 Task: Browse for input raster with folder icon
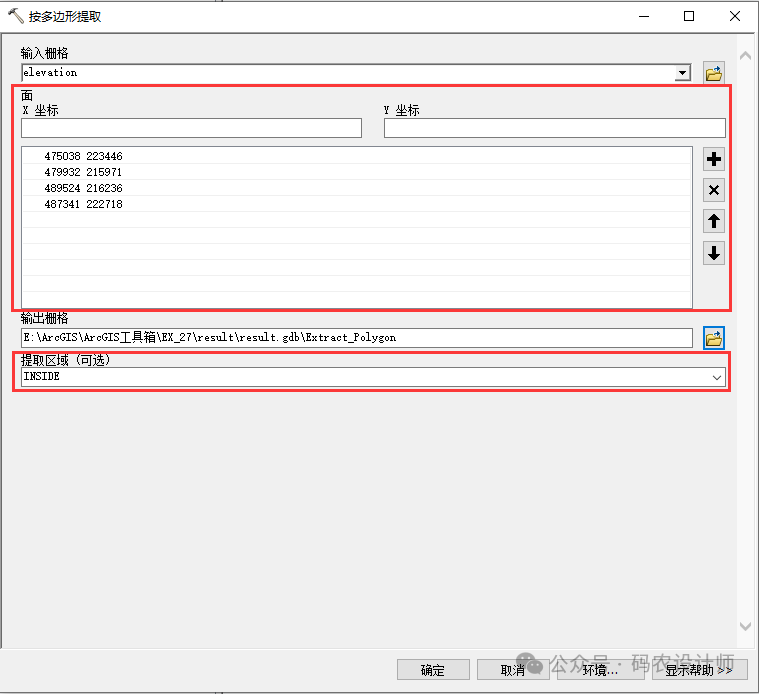(x=713, y=73)
